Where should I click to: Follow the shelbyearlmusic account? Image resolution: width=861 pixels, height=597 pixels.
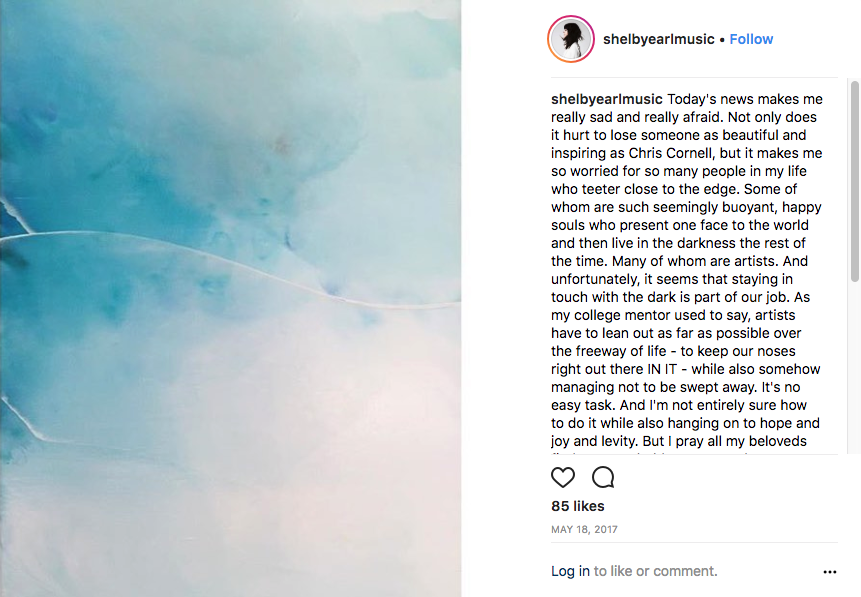(751, 39)
